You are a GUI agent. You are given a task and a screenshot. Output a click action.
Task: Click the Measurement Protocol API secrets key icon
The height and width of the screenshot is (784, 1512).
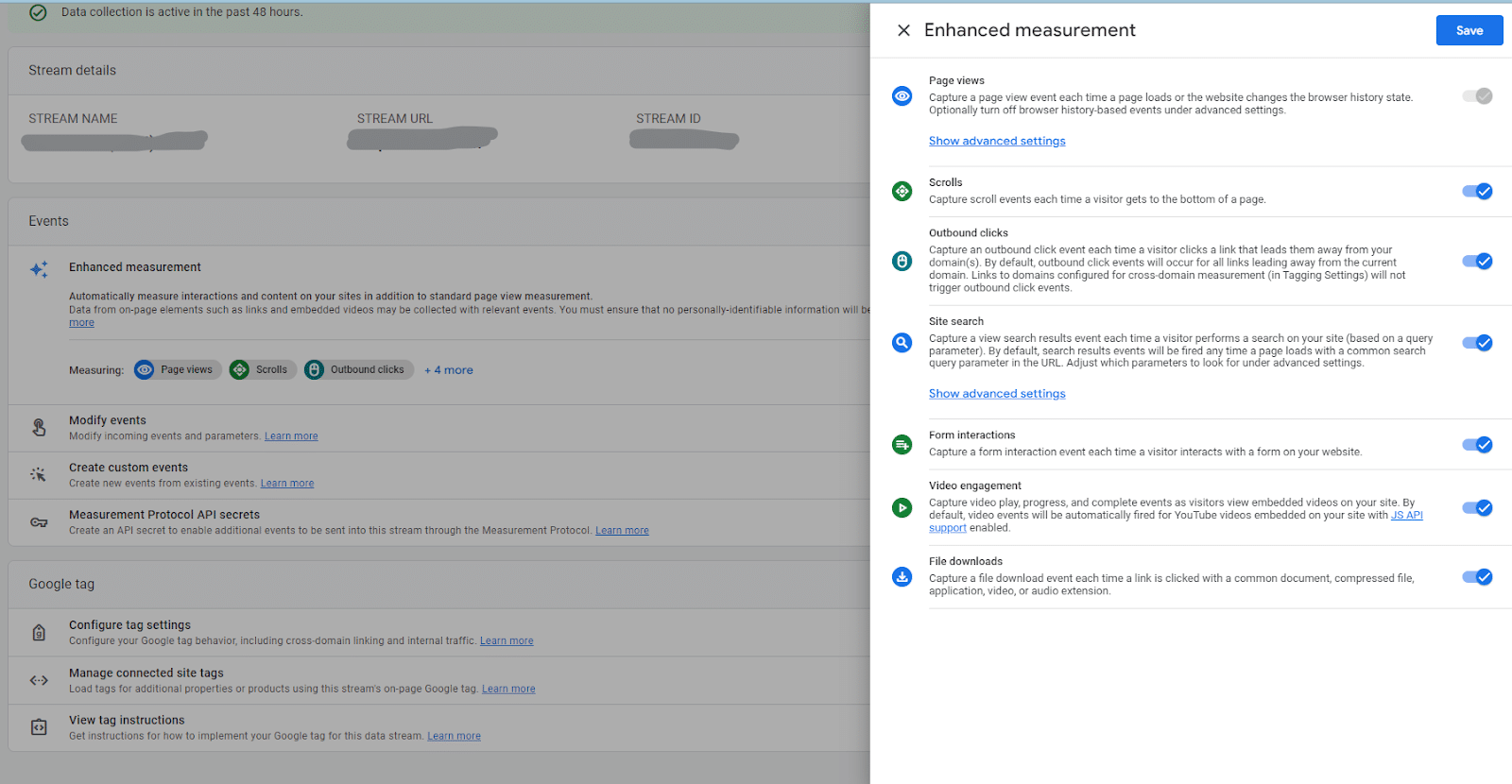(39, 522)
